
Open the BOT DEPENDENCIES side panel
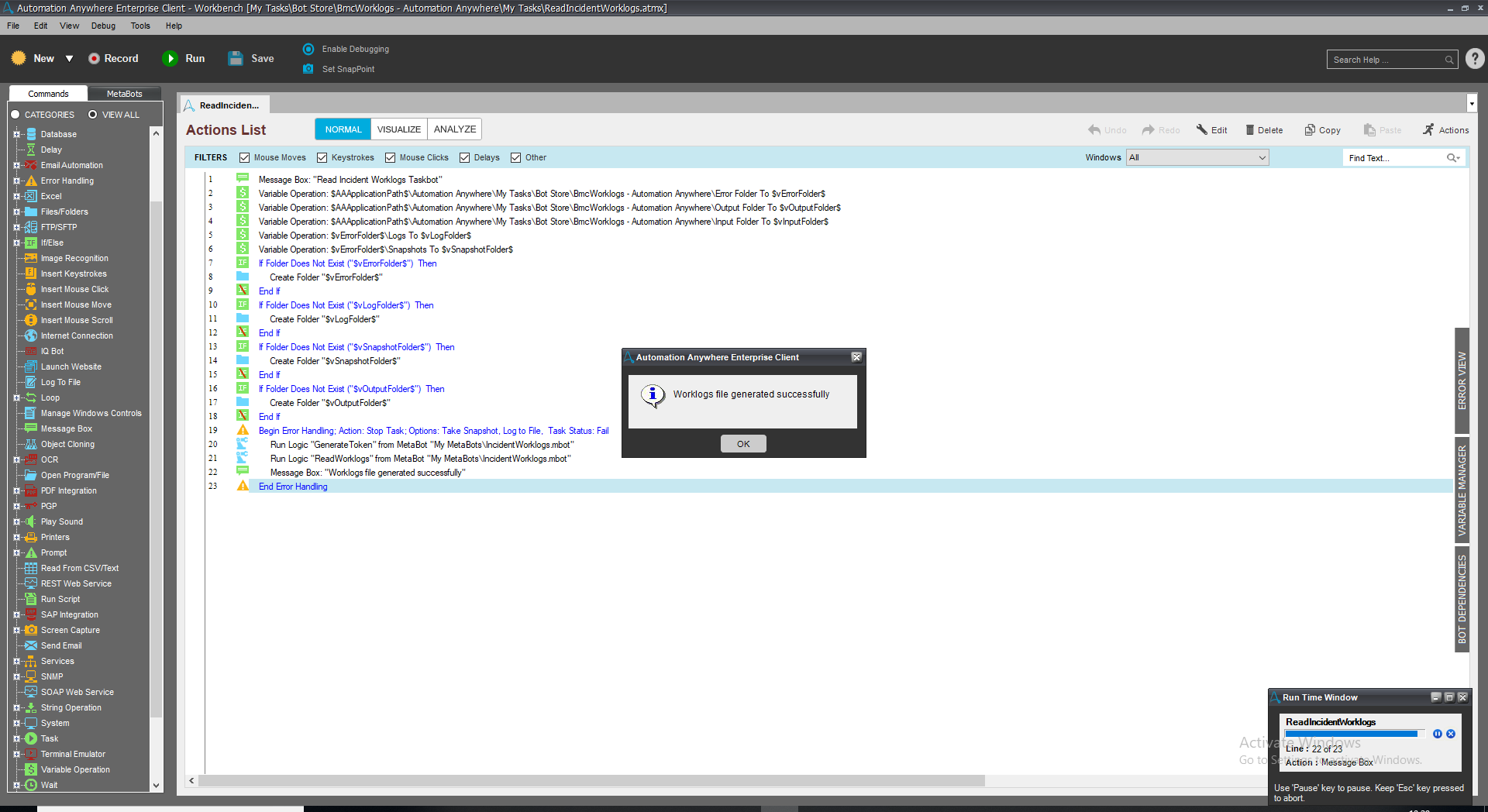(x=1462, y=600)
